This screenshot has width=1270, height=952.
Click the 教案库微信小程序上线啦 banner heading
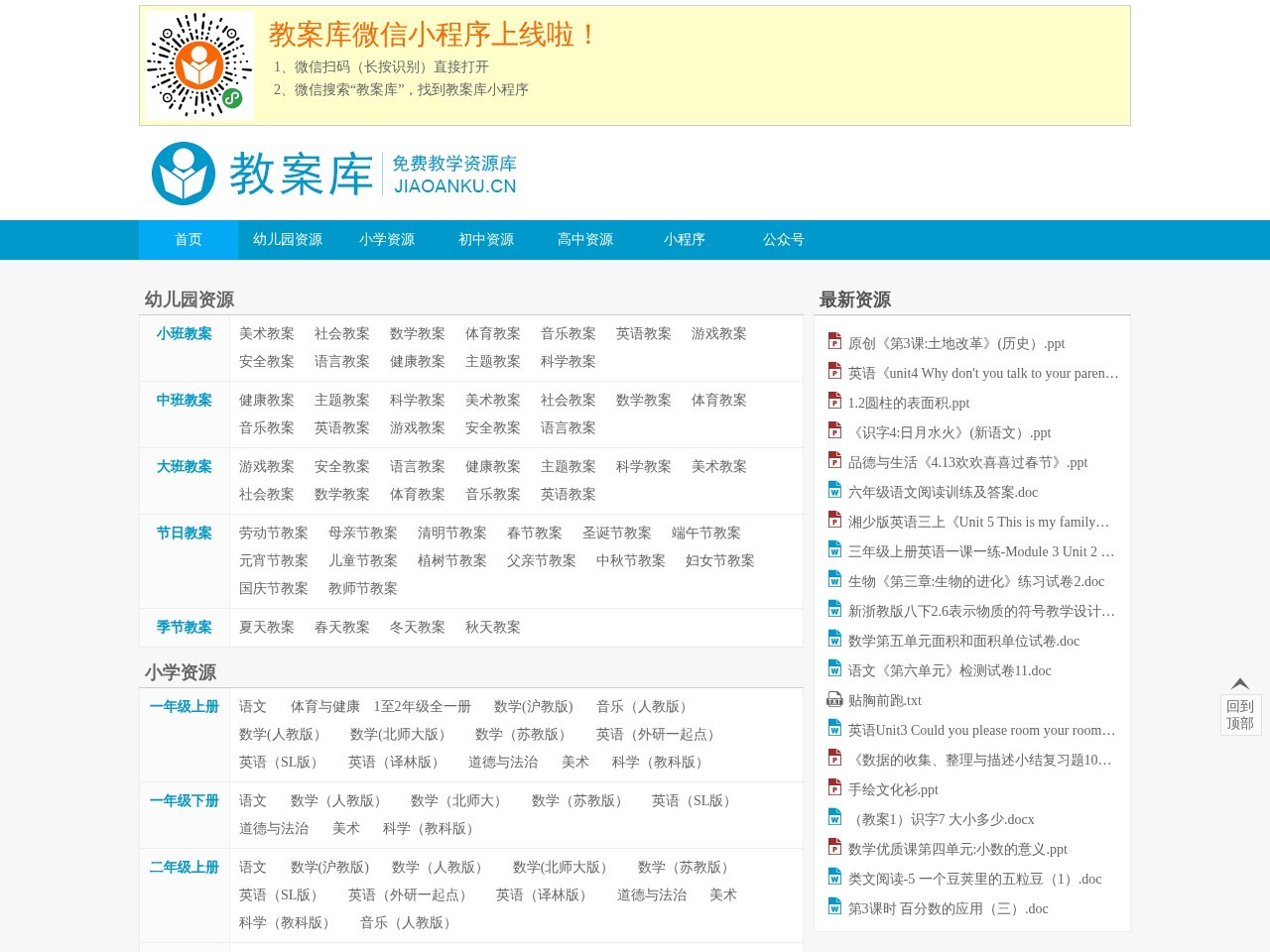point(433,35)
